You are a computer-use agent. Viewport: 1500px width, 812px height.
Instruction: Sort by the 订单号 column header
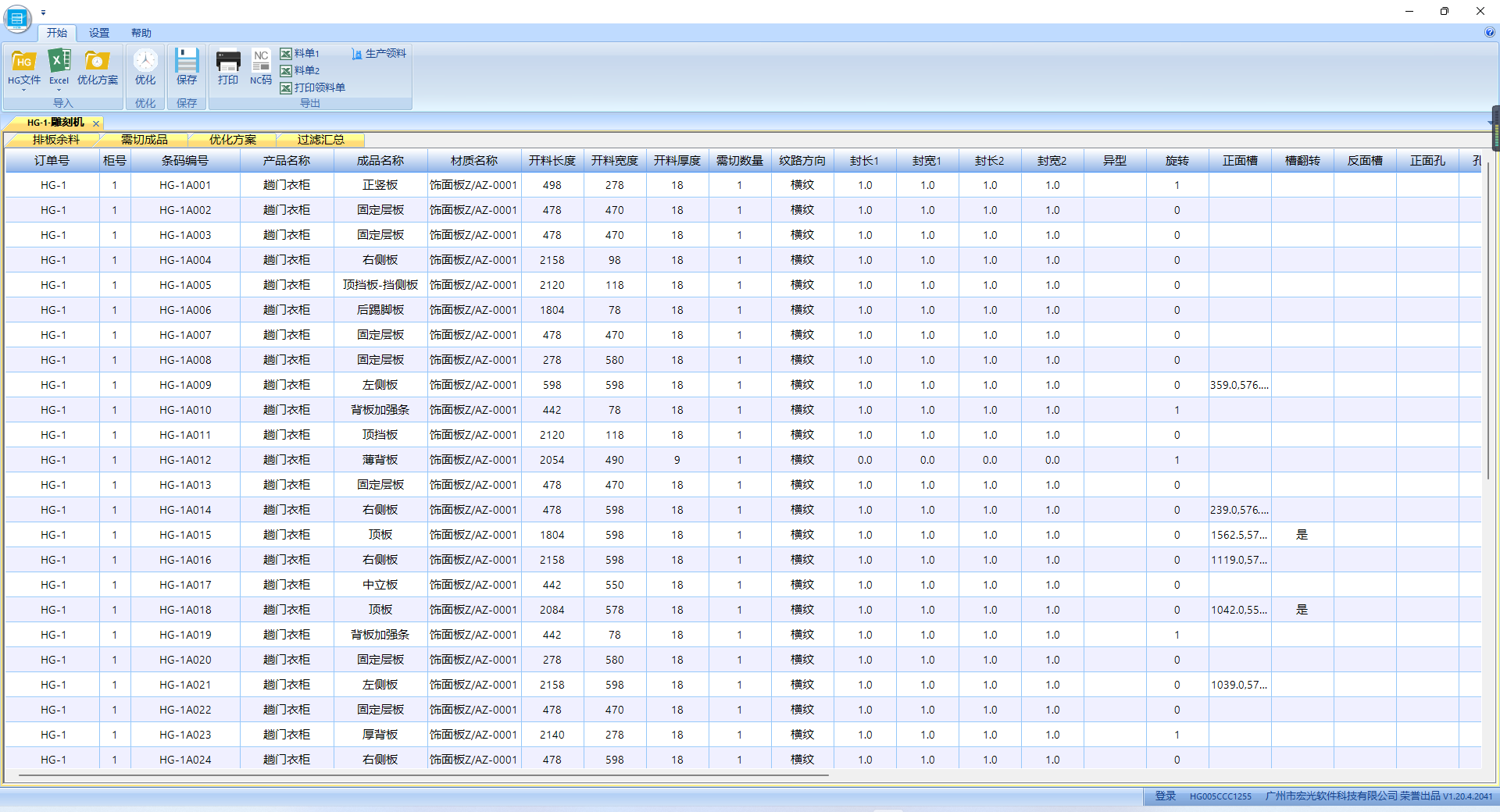52,161
